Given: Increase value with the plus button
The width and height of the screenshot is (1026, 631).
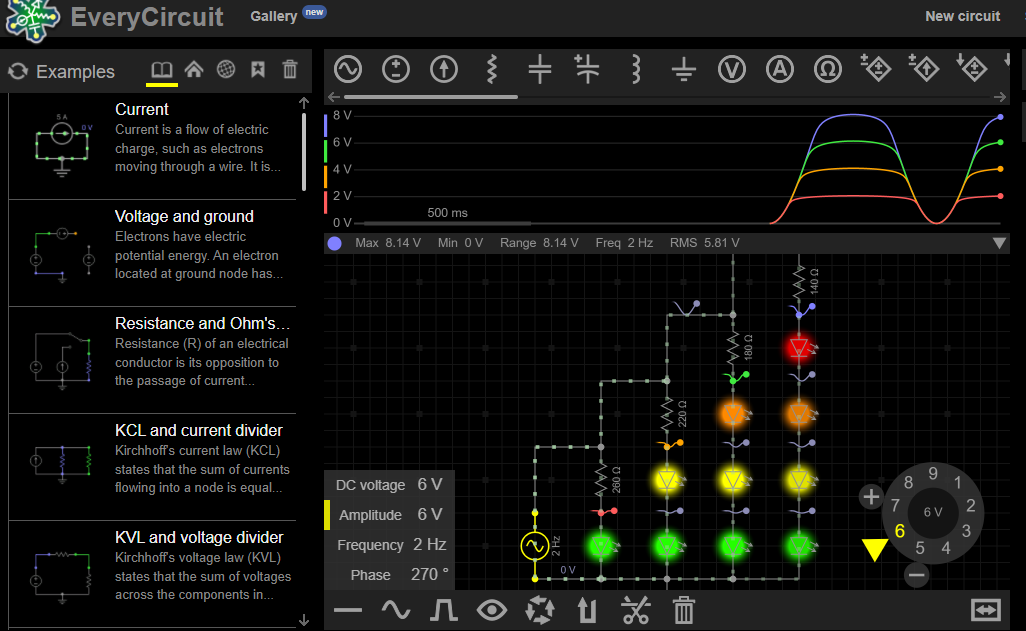Looking at the screenshot, I should pyautogui.click(x=871, y=497).
